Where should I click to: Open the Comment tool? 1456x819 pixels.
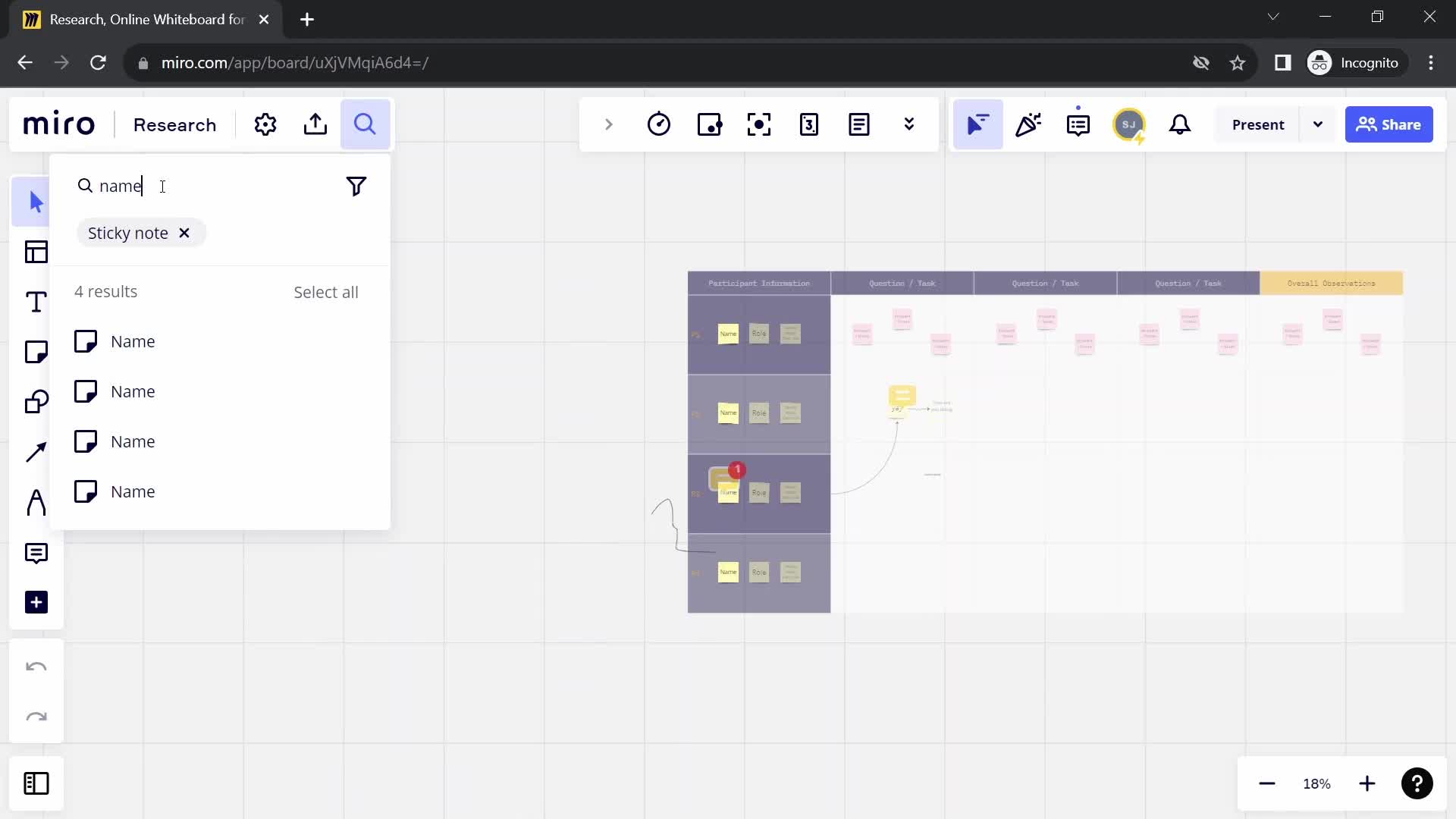click(36, 551)
